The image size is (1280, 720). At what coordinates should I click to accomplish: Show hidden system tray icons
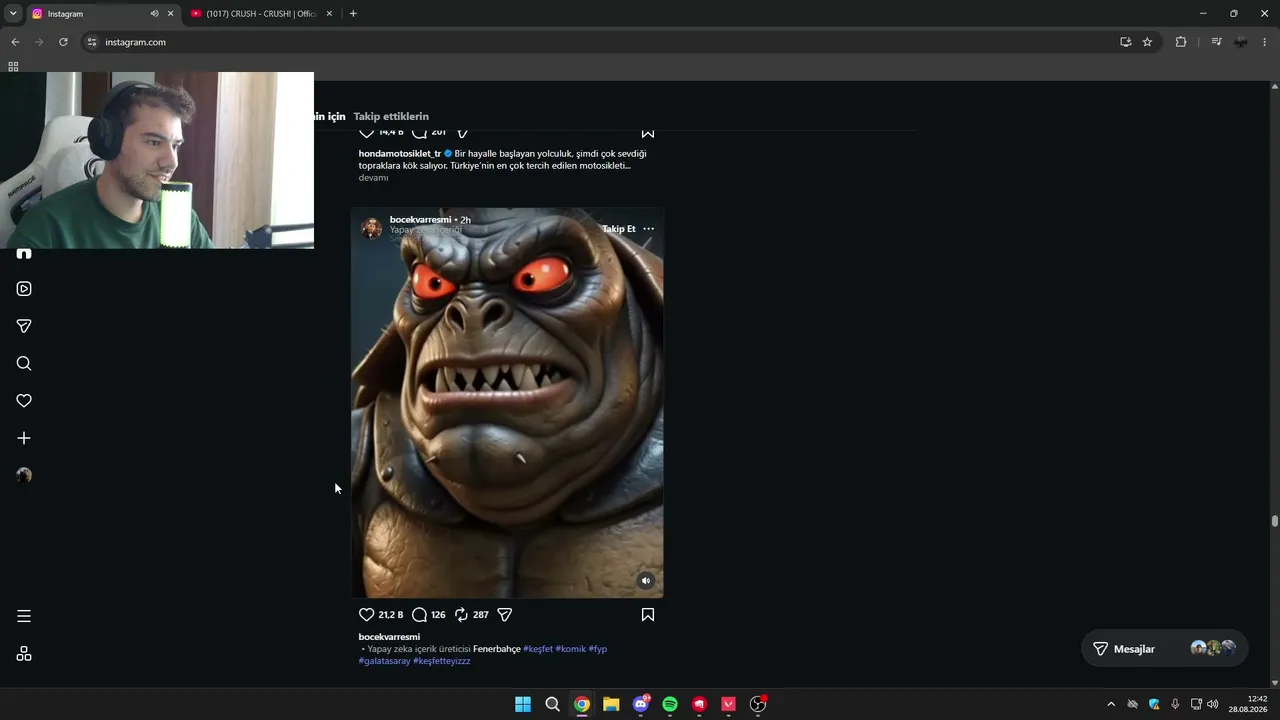pyautogui.click(x=1111, y=704)
